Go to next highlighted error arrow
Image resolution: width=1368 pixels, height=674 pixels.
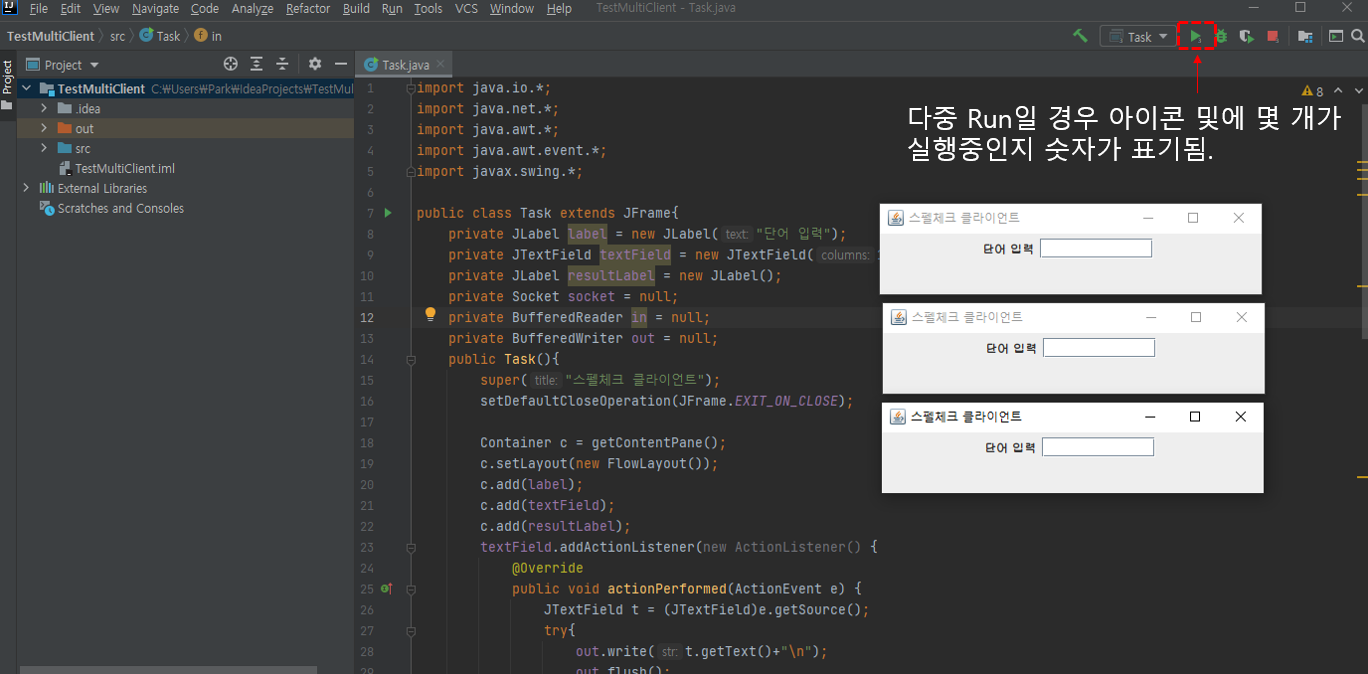point(1358,91)
